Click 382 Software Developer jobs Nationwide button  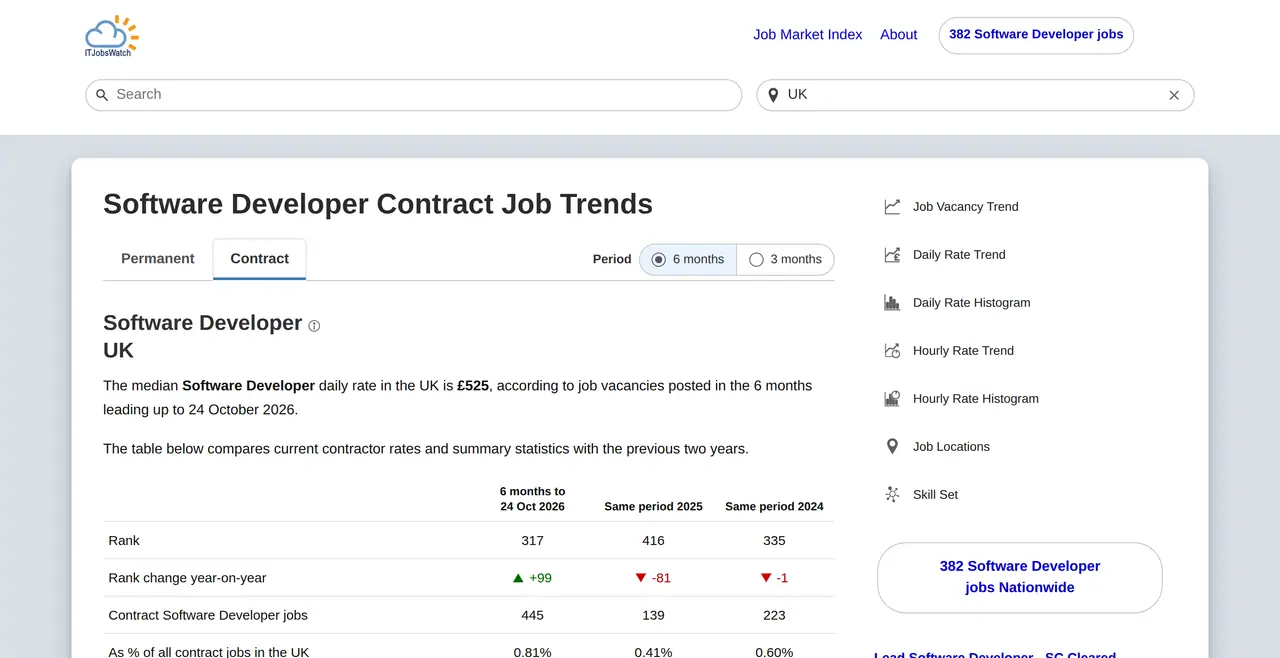pos(1020,577)
